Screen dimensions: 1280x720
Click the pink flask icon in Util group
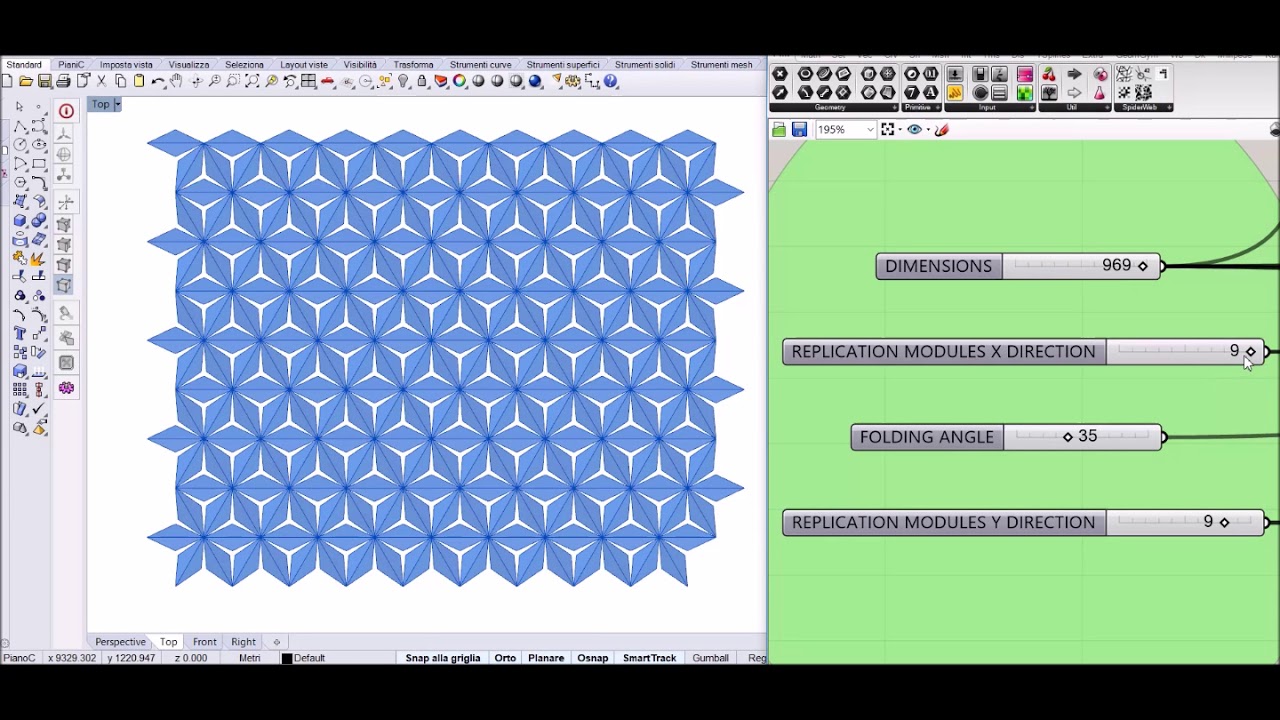[1099, 92]
